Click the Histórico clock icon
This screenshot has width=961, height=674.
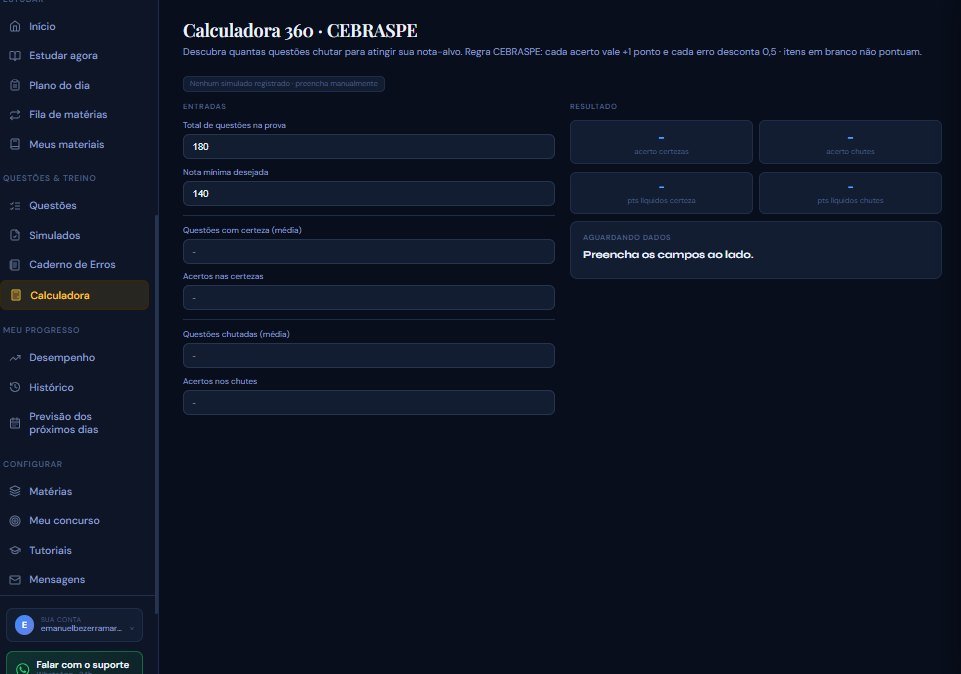(x=15, y=387)
